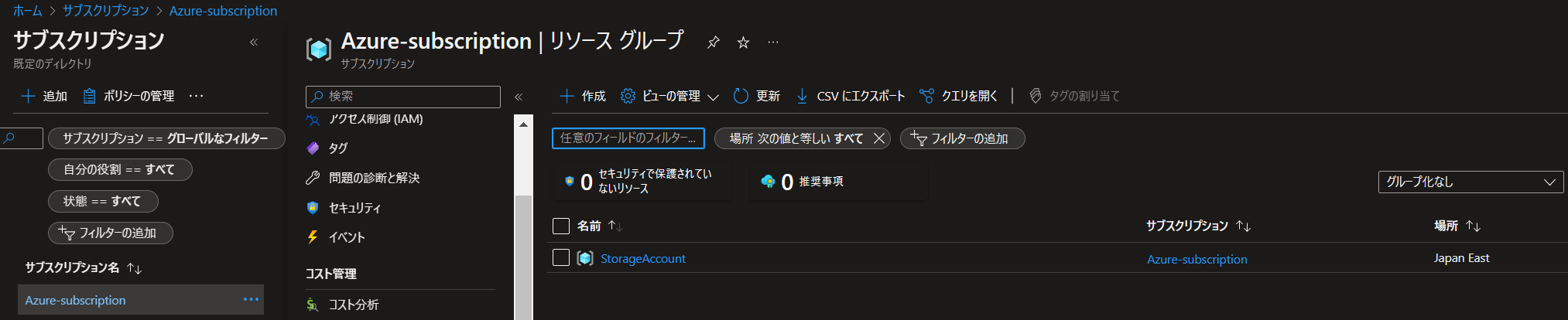Click the resource menu scroll-up arrow
This screenshot has width=1568, height=320.
523,124
